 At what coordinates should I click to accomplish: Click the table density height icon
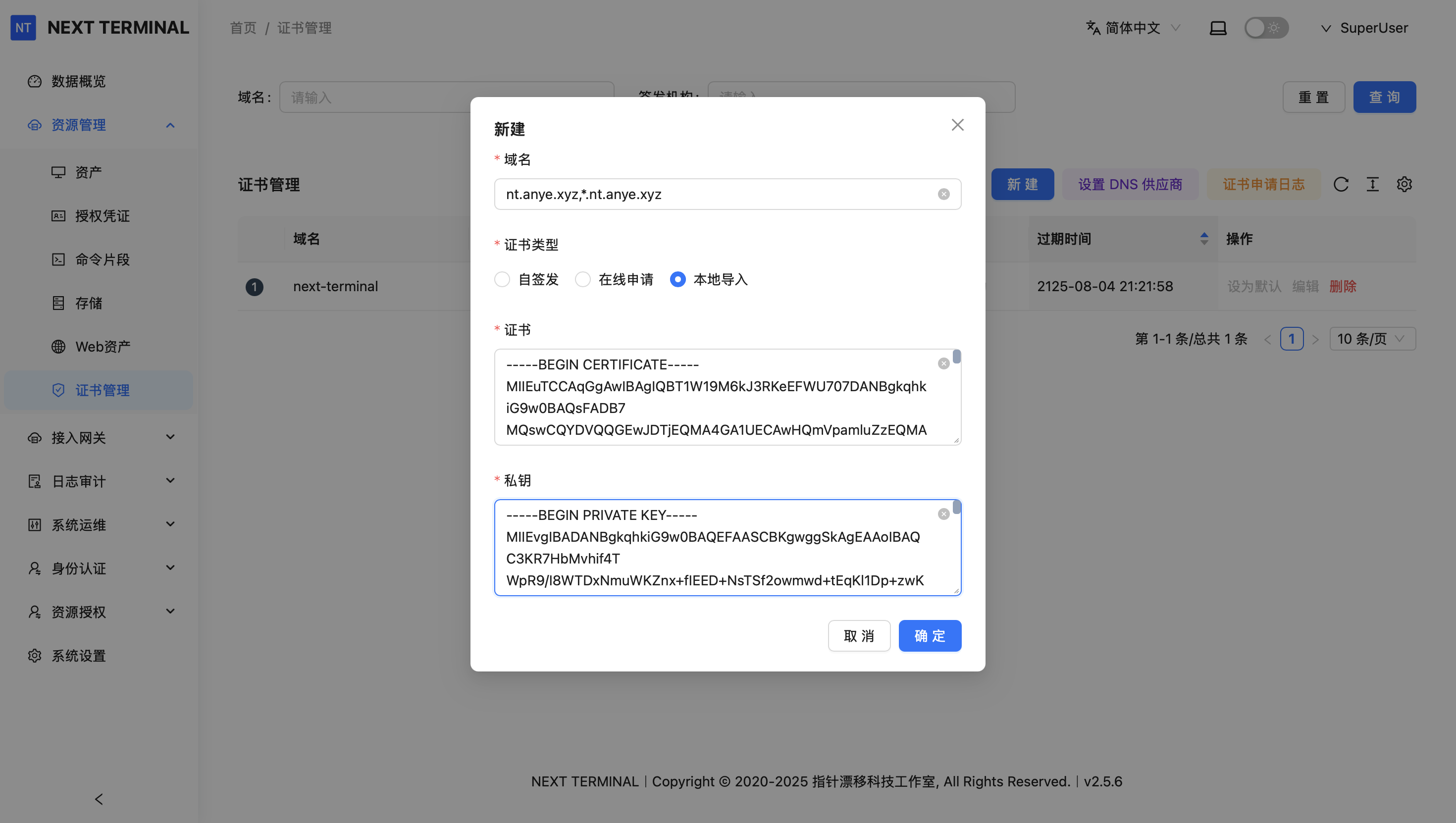pyautogui.click(x=1372, y=184)
